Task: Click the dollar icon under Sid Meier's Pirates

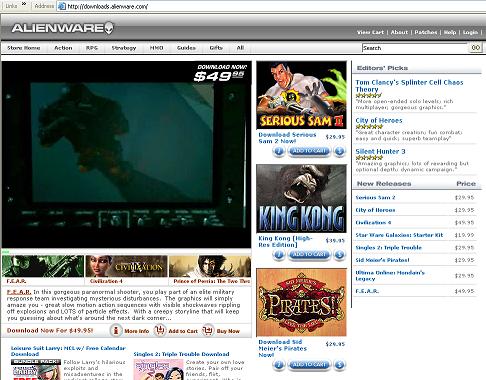Action: coord(339,365)
